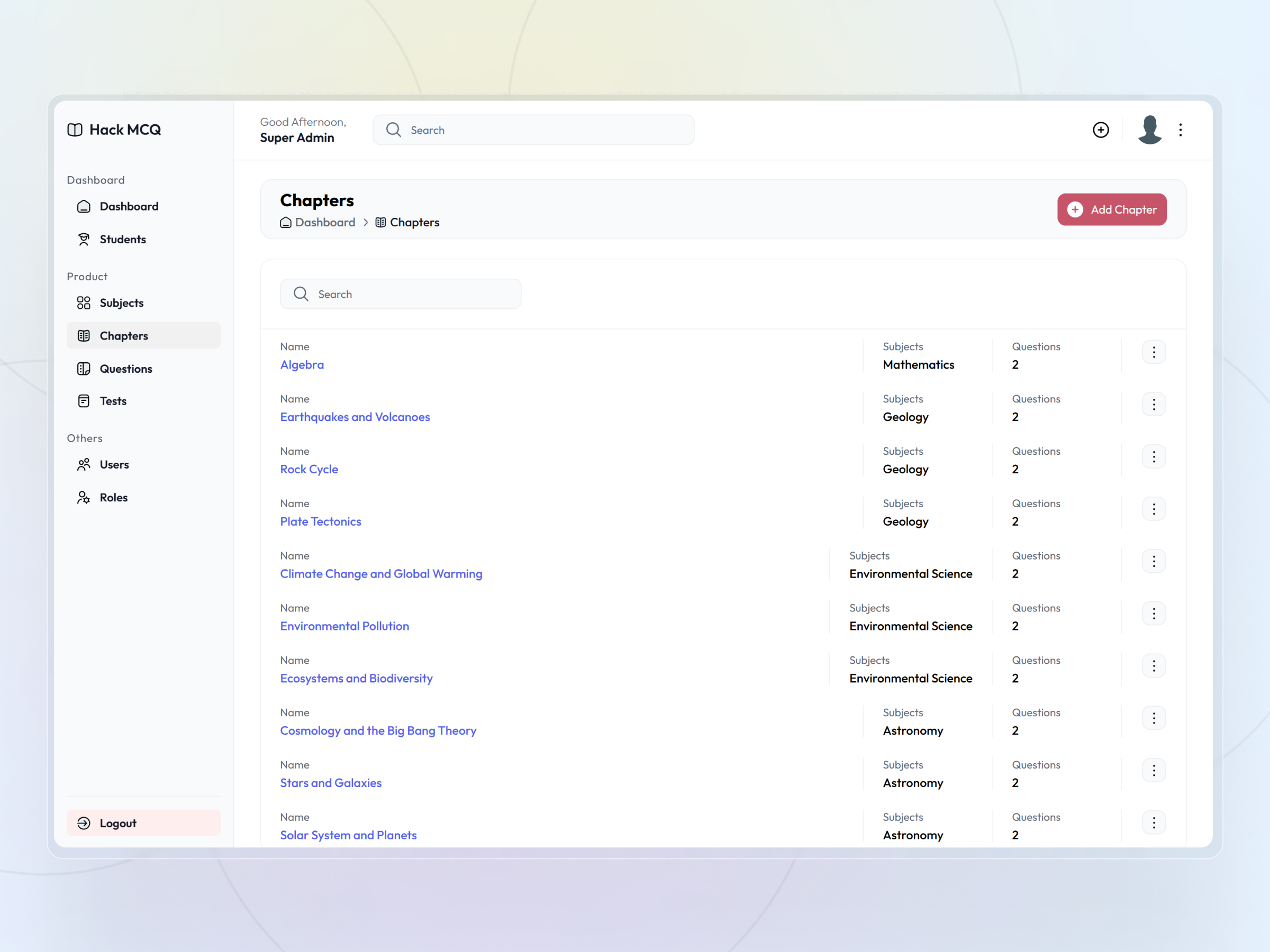This screenshot has height=952, width=1270.
Task: Open the Earthquakes and Volcanoes chapter link
Action: [355, 417]
